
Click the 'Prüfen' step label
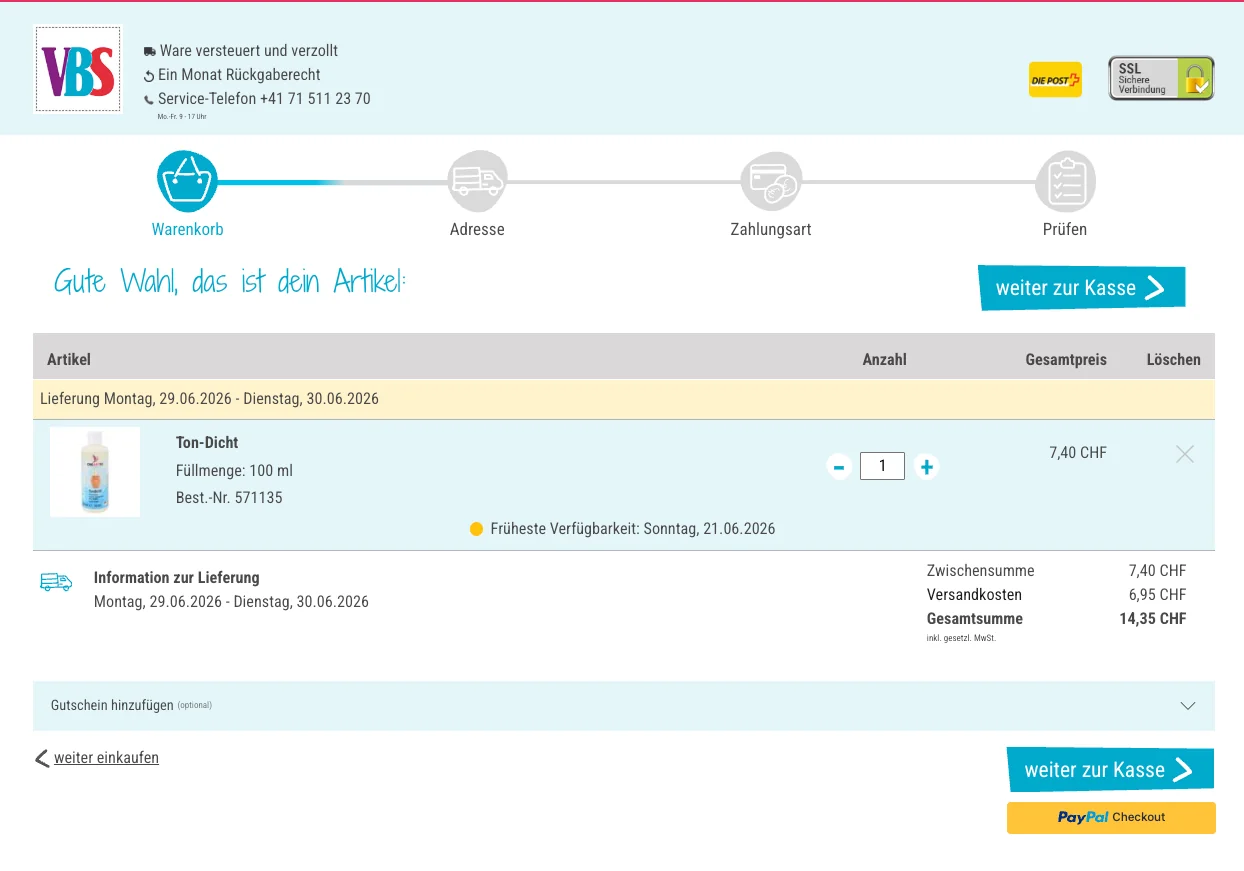[1065, 229]
